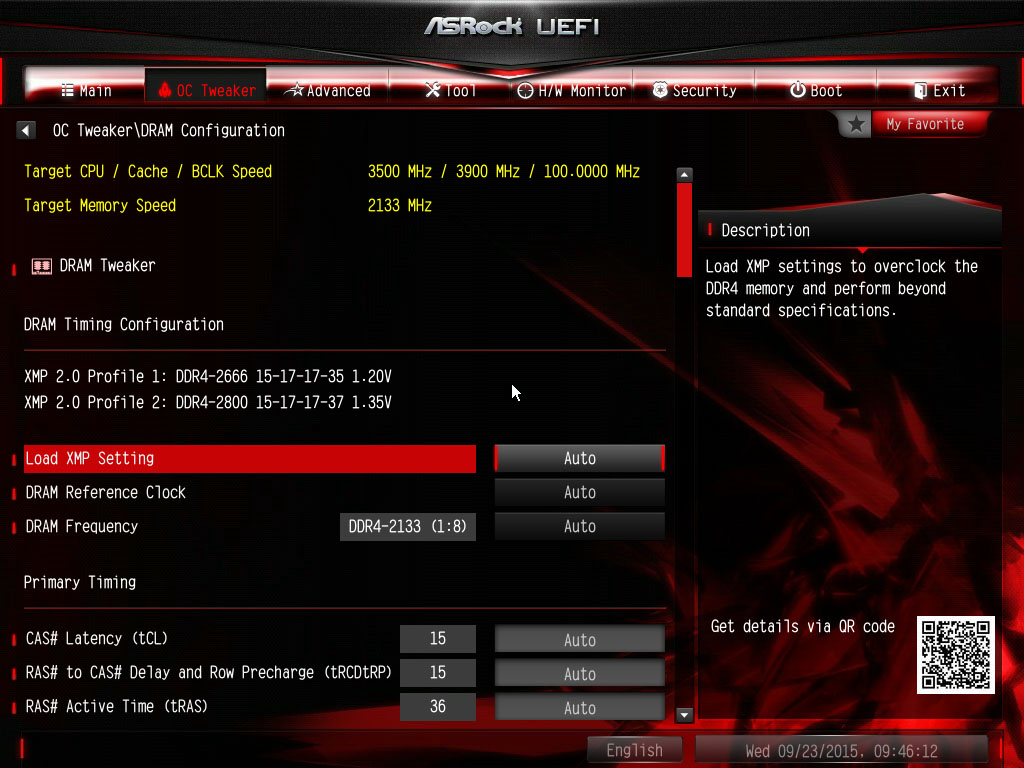This screenshot has width=1024, height=768.
Task: Click the star icon for My Favorite
Action: pyautogui.click(x=856, y=124)
